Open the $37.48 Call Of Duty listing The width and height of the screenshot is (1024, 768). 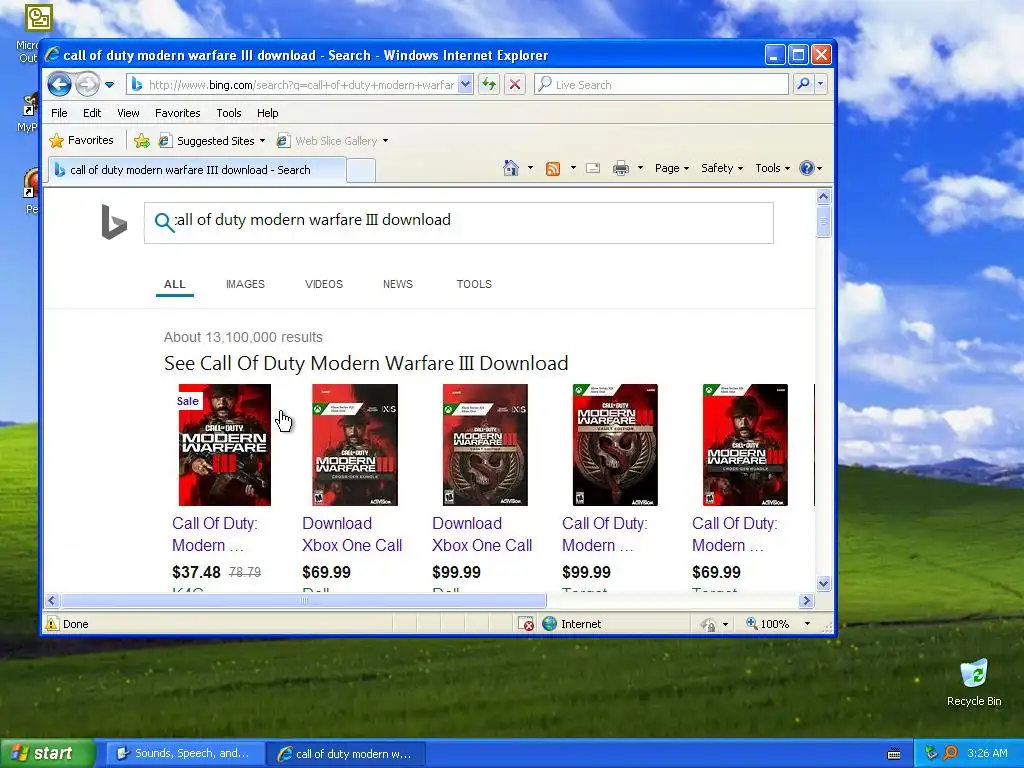pyautogui.click(x=215, y=534)
